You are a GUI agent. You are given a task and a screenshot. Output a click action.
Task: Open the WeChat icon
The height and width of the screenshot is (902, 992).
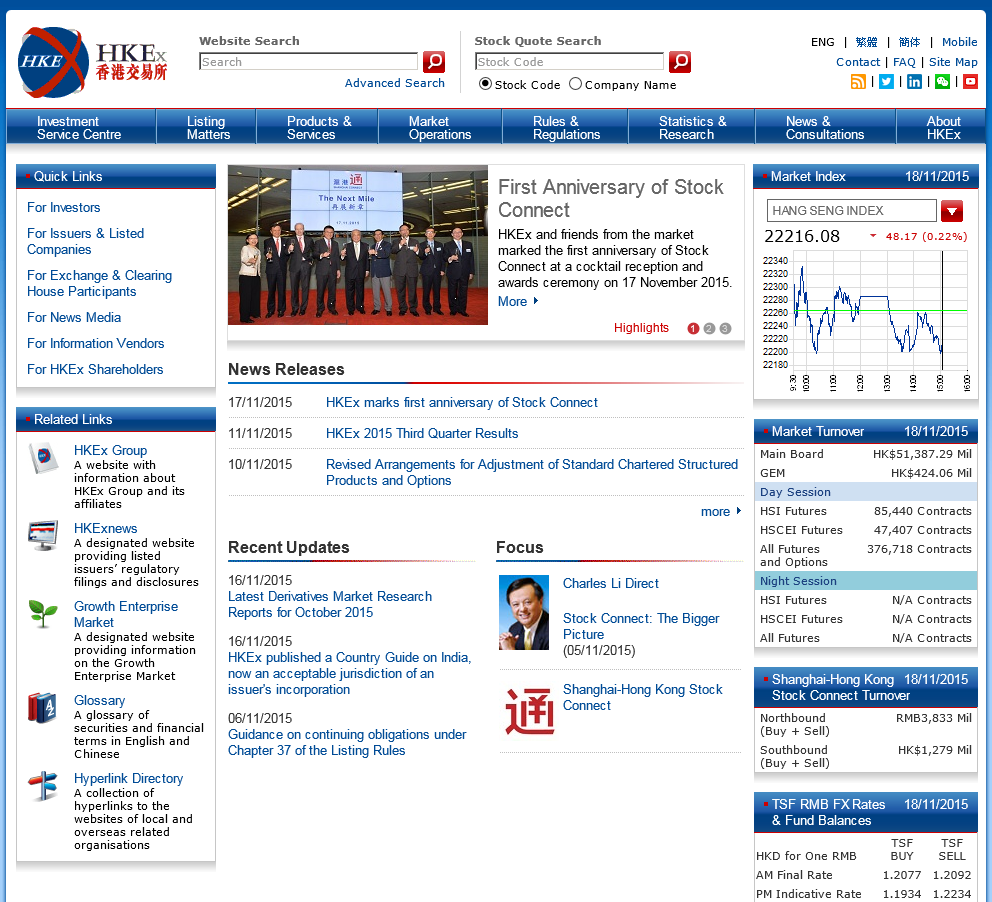point(942,82)
